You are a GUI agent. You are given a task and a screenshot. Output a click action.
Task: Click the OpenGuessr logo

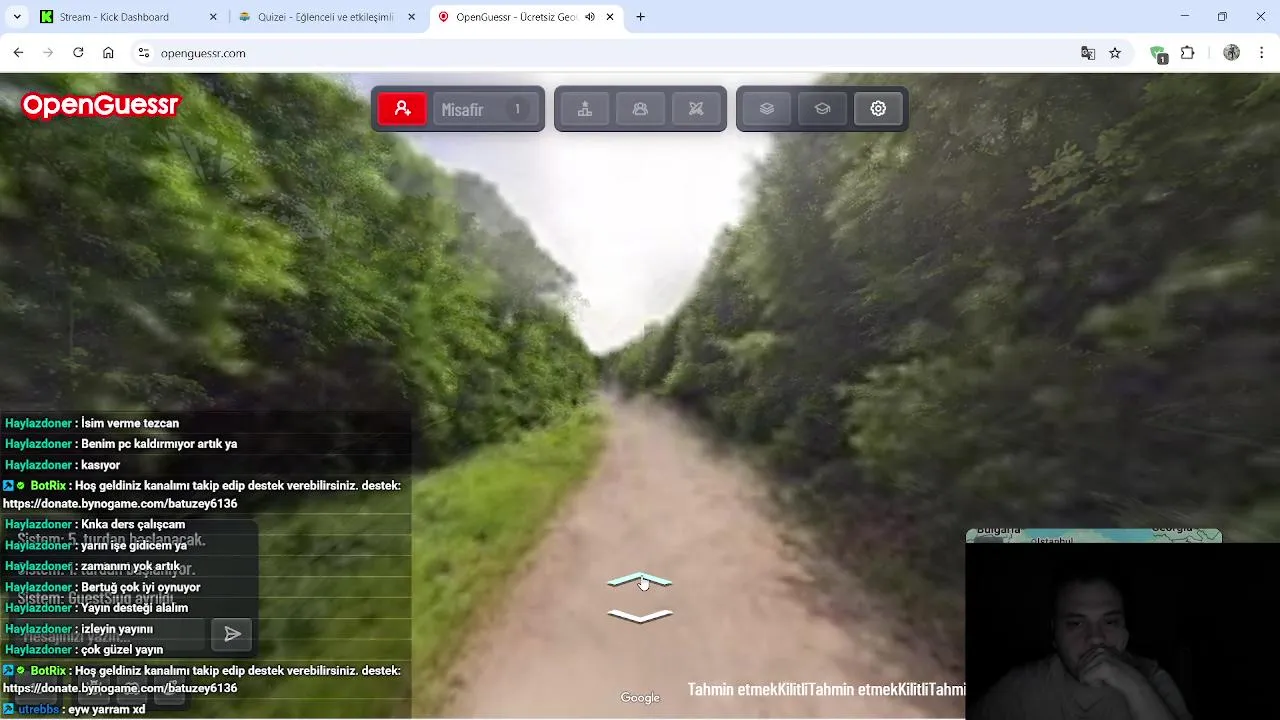(100, 105)
